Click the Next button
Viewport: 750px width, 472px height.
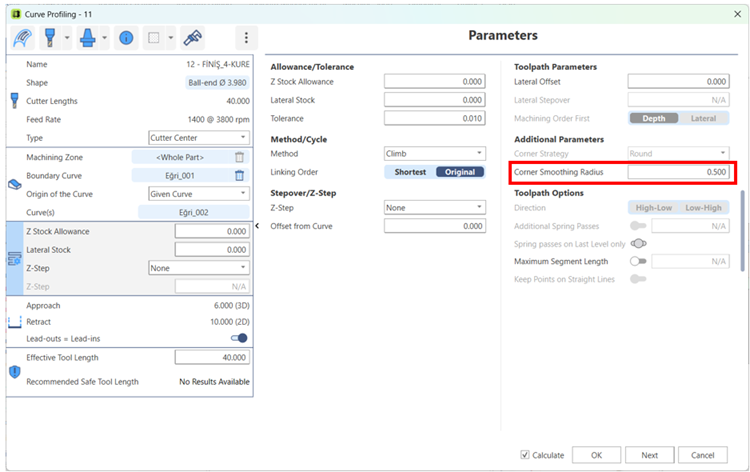(650, 455)
